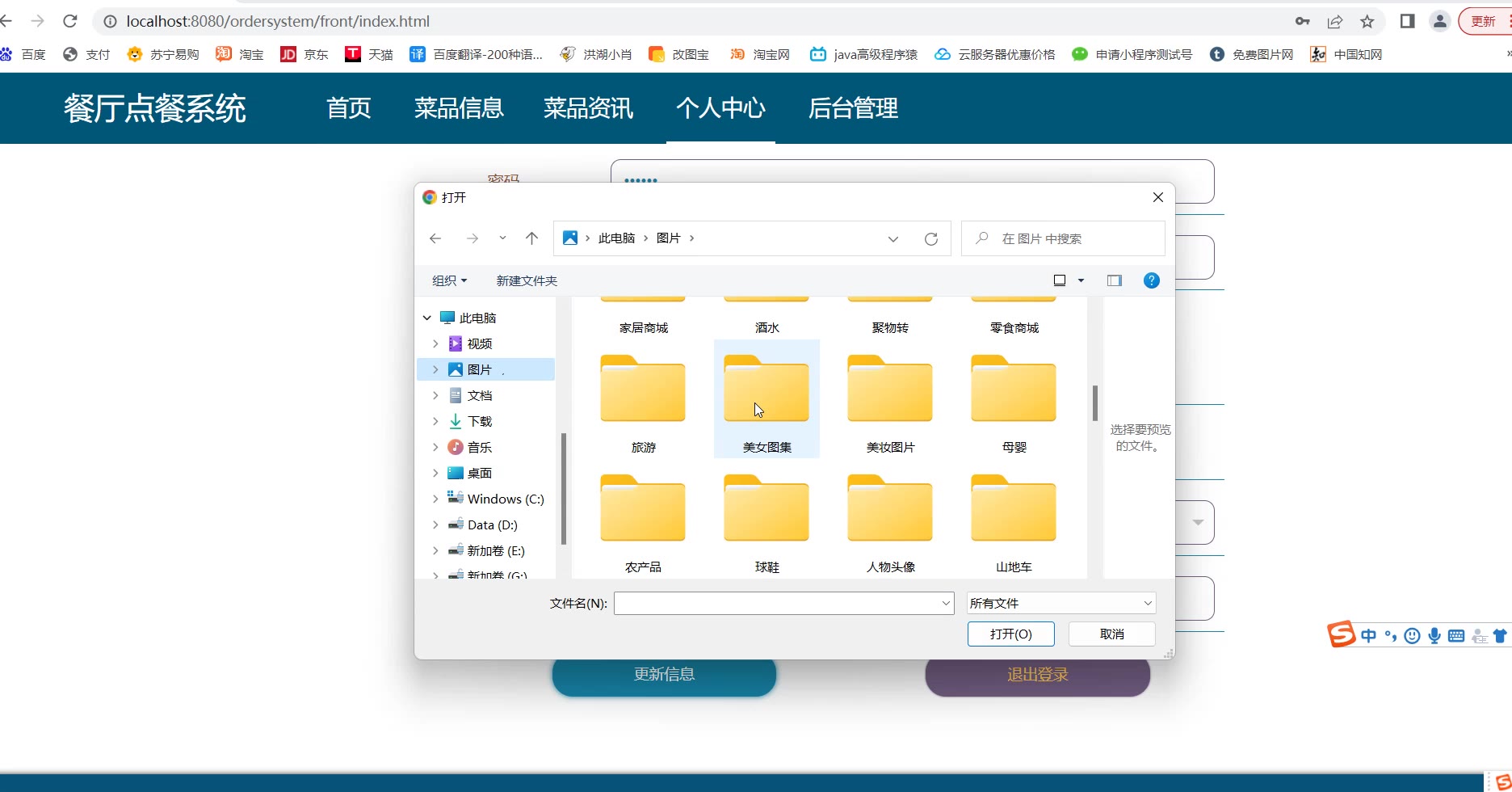Image resolution: width=1512 pixels, height=792 pixels.
Task: Open the help question mark icon
Action: [x=1151, y=280]
